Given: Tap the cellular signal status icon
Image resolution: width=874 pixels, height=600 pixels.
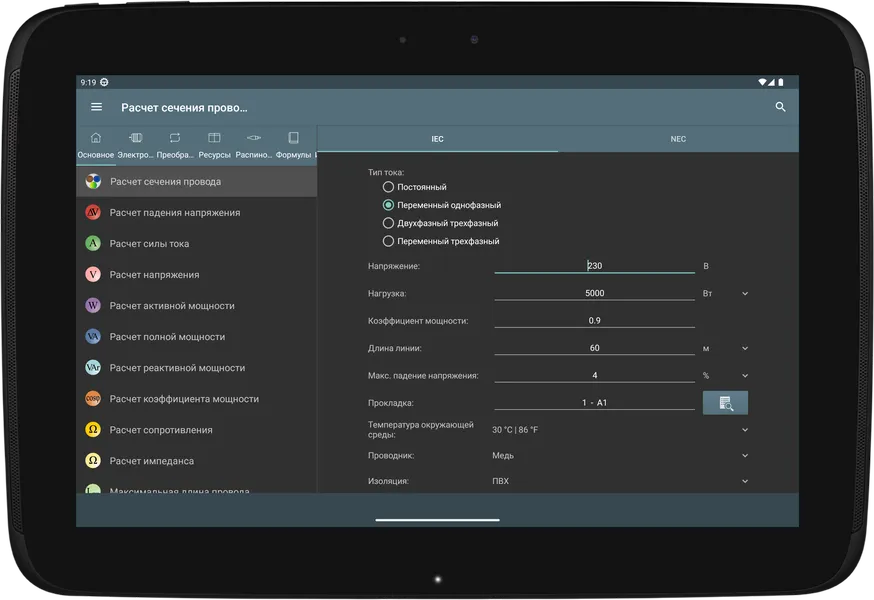Looking at the screenshot, I should [771, 82].
